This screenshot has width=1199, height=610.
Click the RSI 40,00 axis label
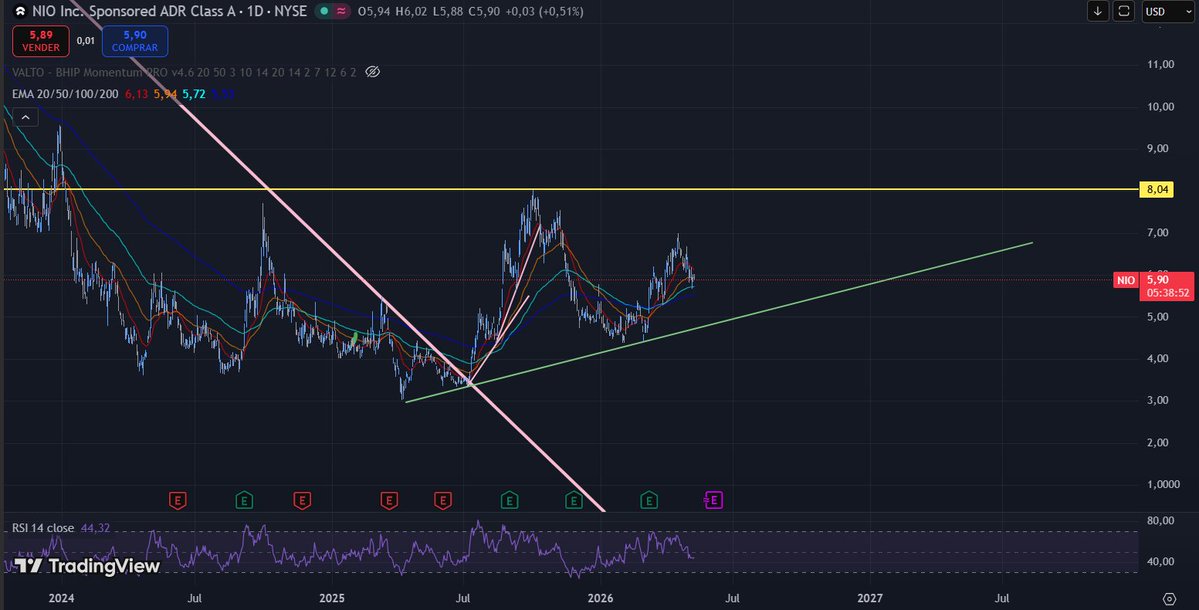pyautogui.click(x=1161, y=562)
